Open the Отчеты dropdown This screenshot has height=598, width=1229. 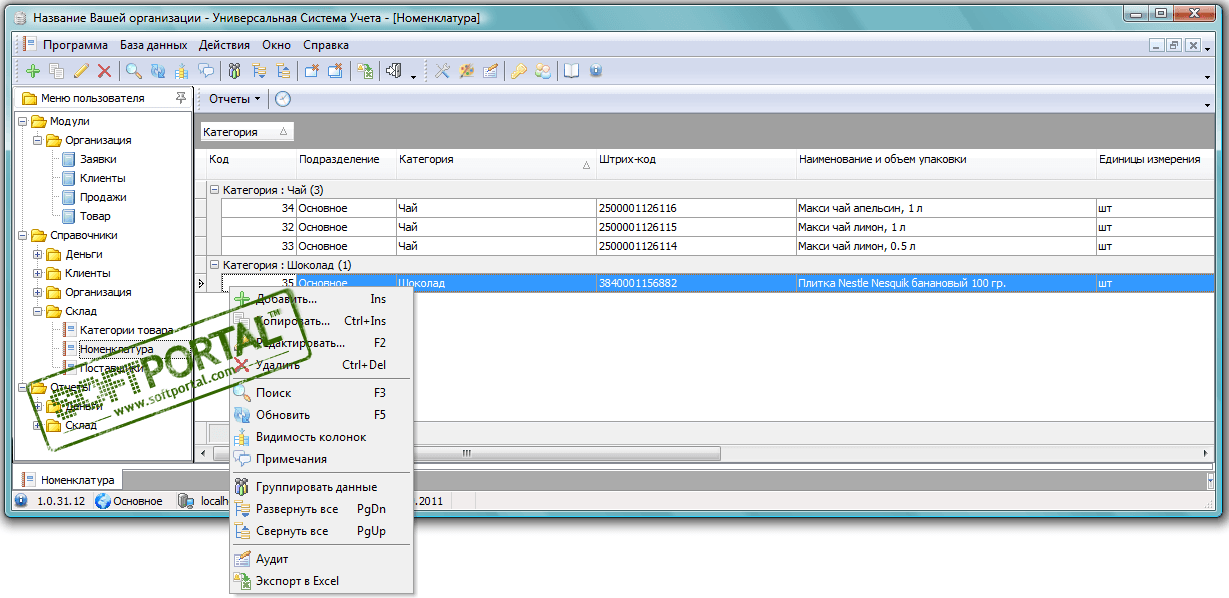click(x=234, y=99)
